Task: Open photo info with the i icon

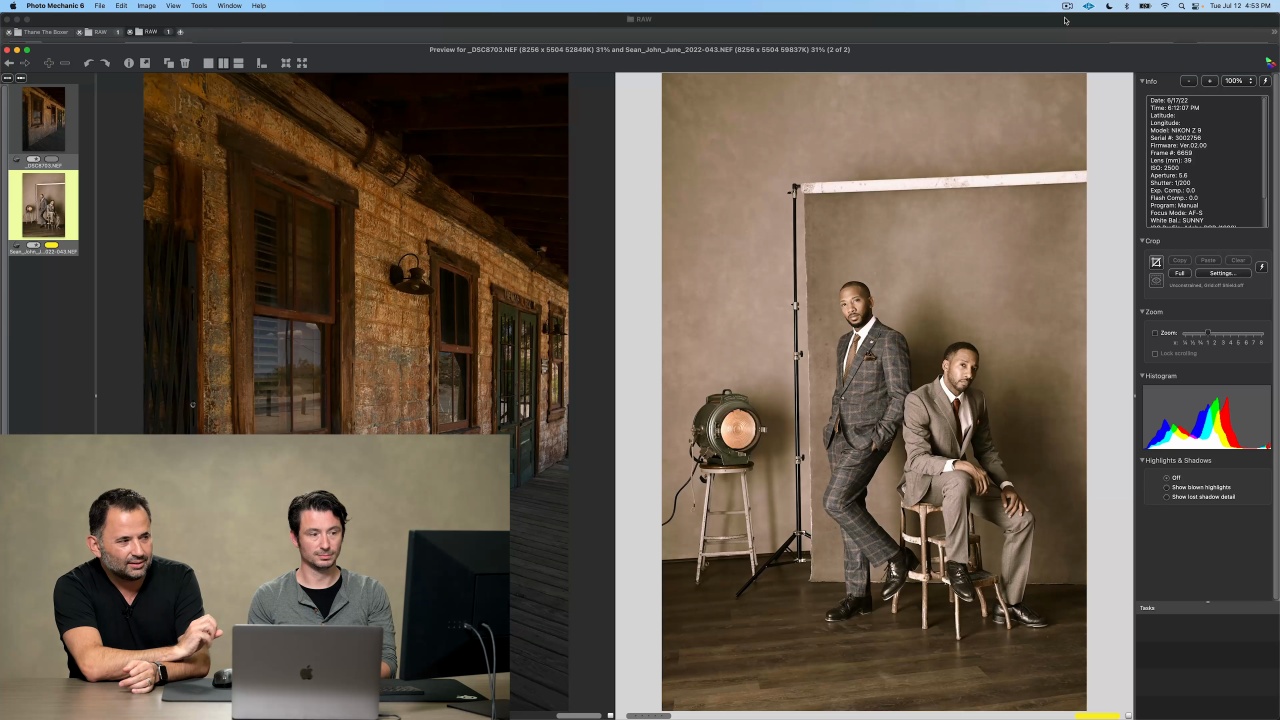Action: (x=129, y=63)
